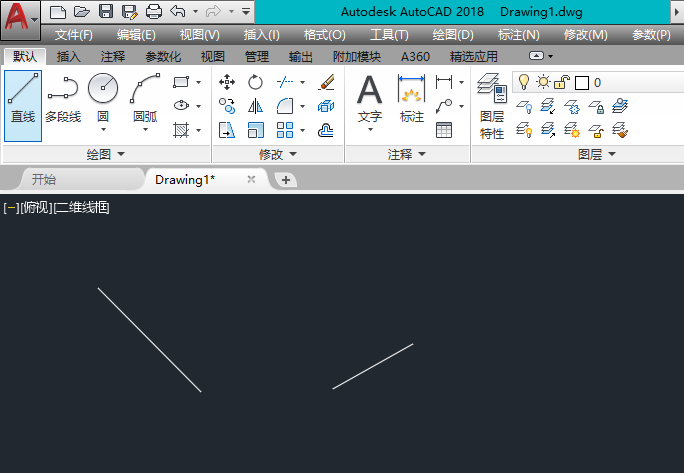Click the hatch pattern icon
Viewport: 684px width, 473px height.
pyautogui.click(x=181, y=130)
